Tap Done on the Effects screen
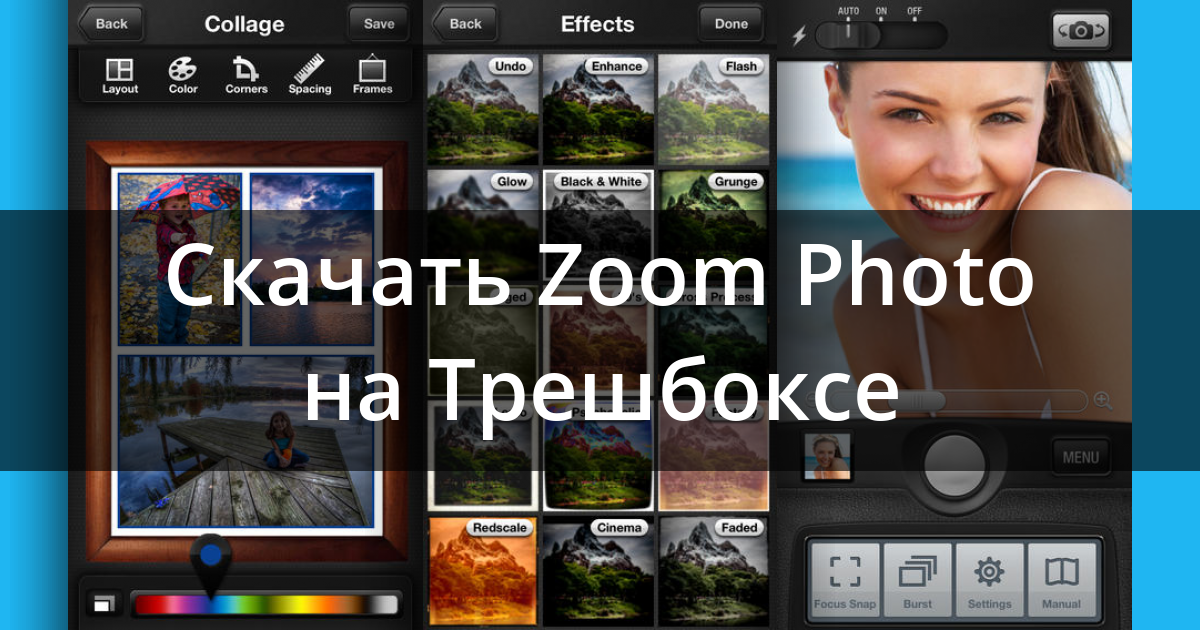This screenshot has width=1200, height=630. [731, 23]
